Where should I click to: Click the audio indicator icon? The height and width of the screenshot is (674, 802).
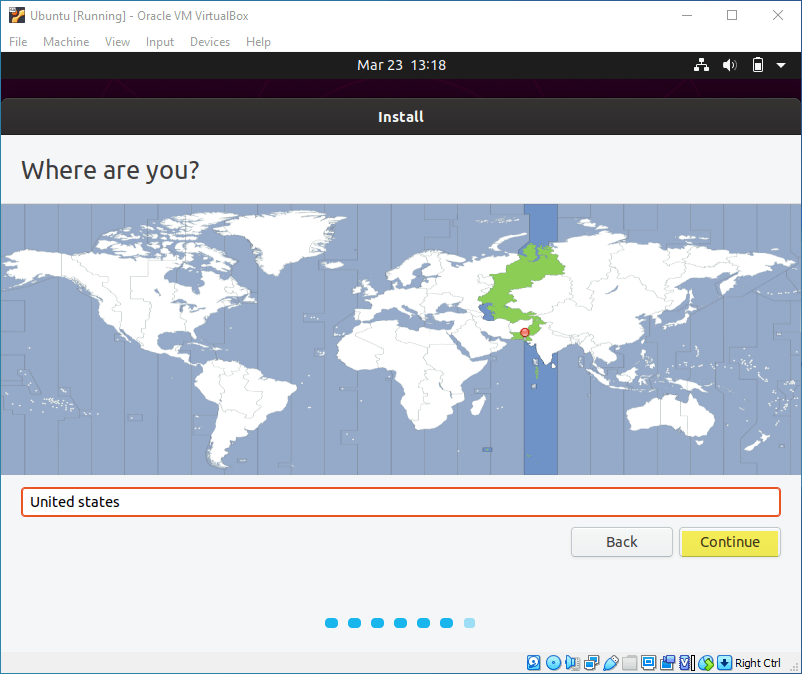click(x=572, y=663)
